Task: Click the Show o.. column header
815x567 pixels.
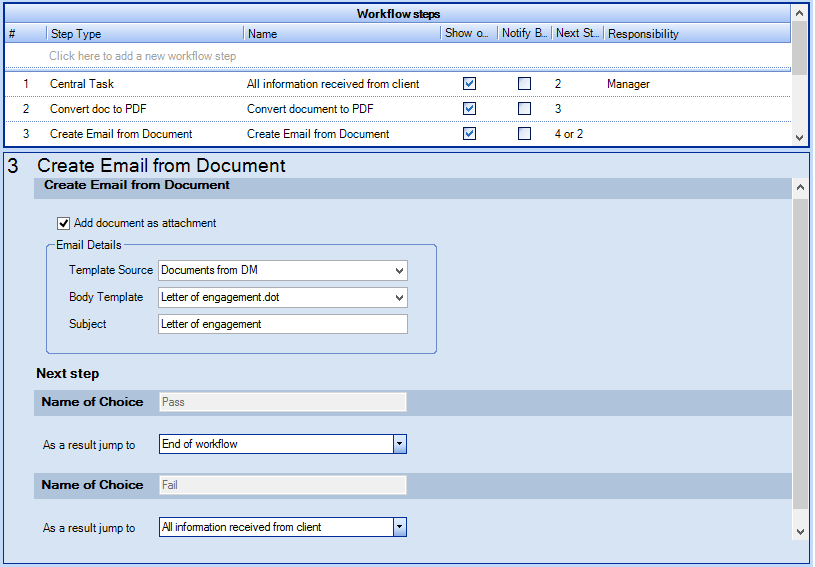Action: (469, 34)
